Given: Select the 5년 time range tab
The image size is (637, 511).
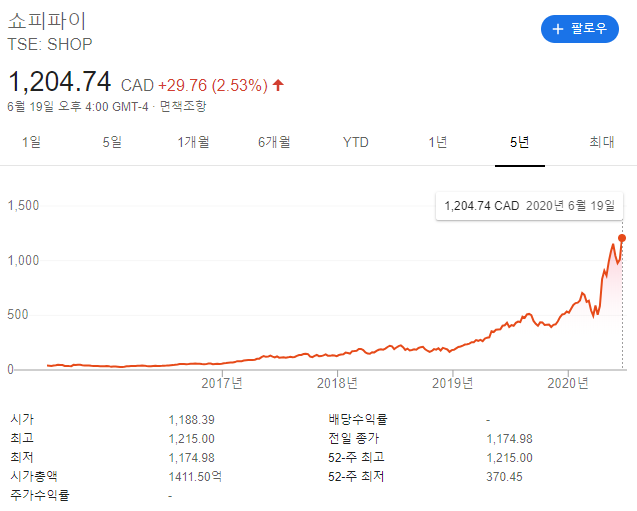Looking at the screenshot, I should point(520,142).
